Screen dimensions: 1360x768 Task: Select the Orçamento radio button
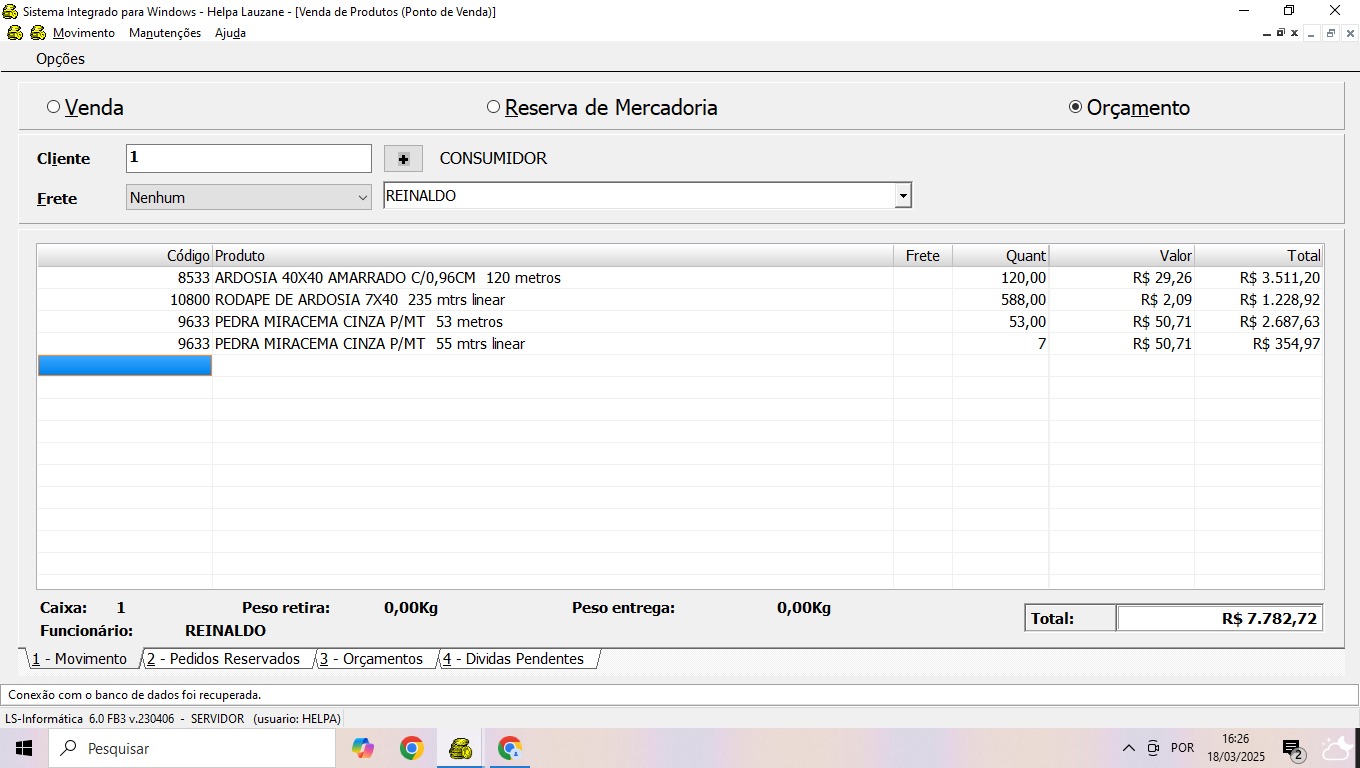[1075, 107]
